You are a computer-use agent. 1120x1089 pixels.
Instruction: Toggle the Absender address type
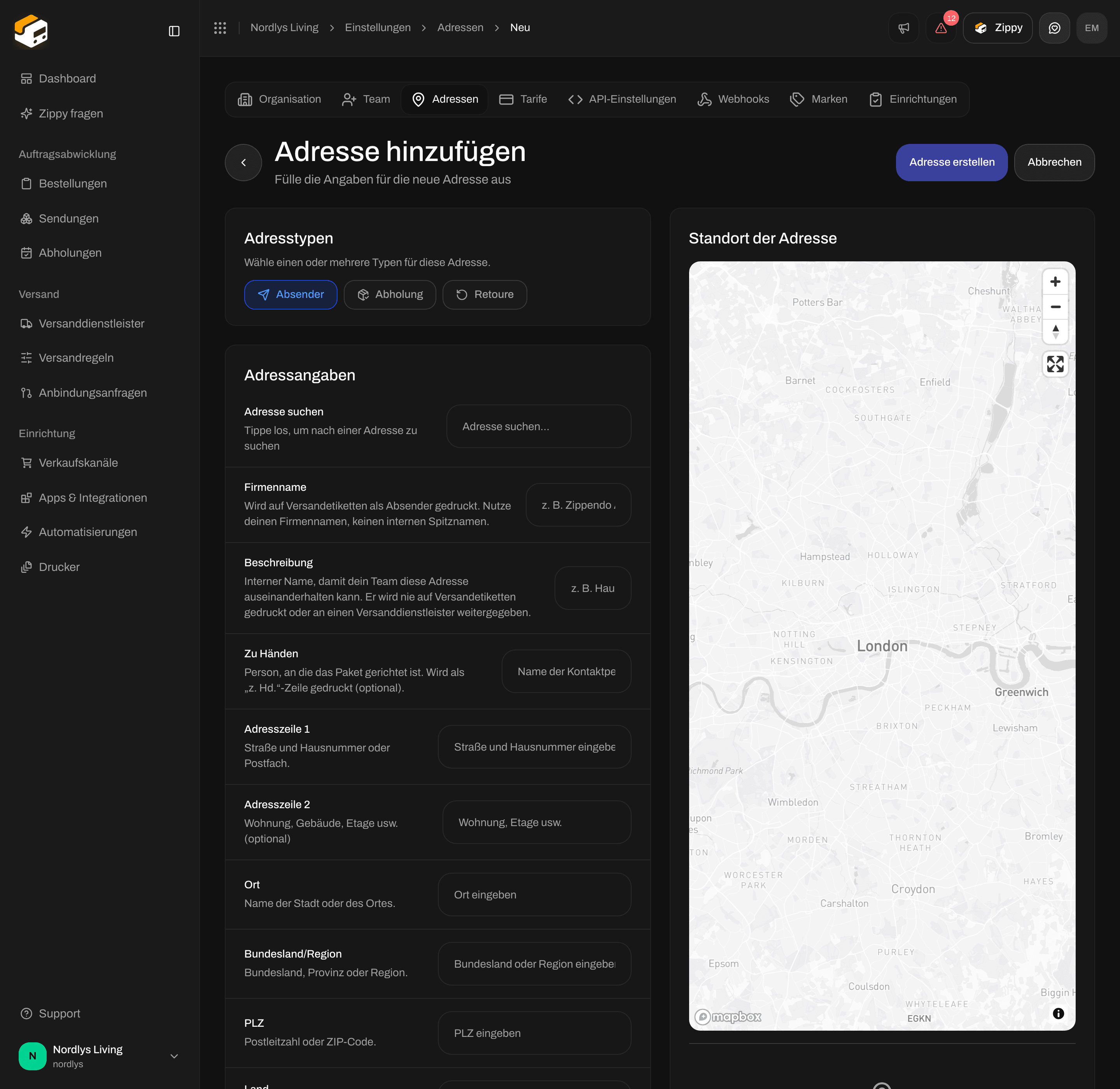(x=290, y=294)
